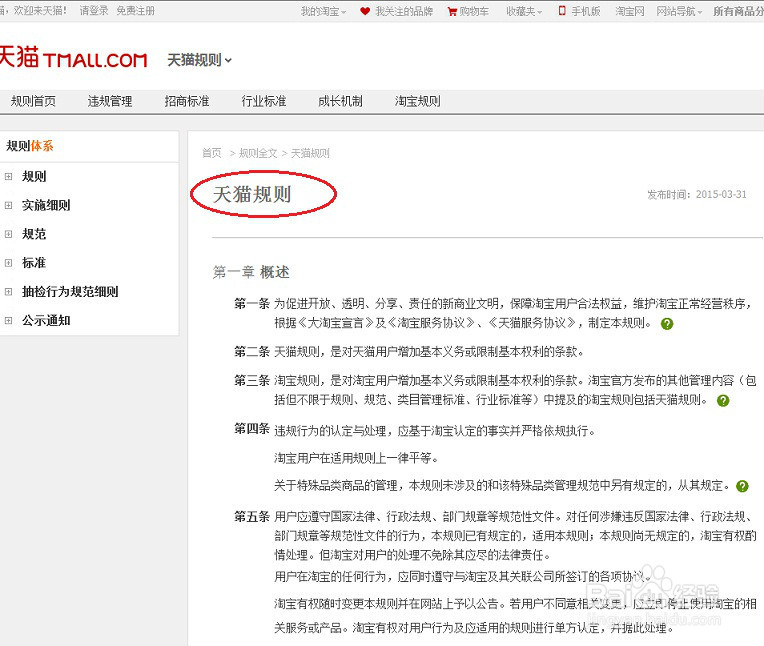Open the 招商标准 tab
Image resolution: width=764 pixels, height=646 pixels.
coord(187,101)
